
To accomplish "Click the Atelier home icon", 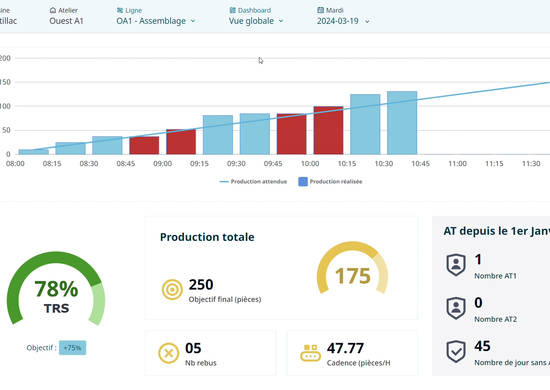I will (x=53, y=10).
